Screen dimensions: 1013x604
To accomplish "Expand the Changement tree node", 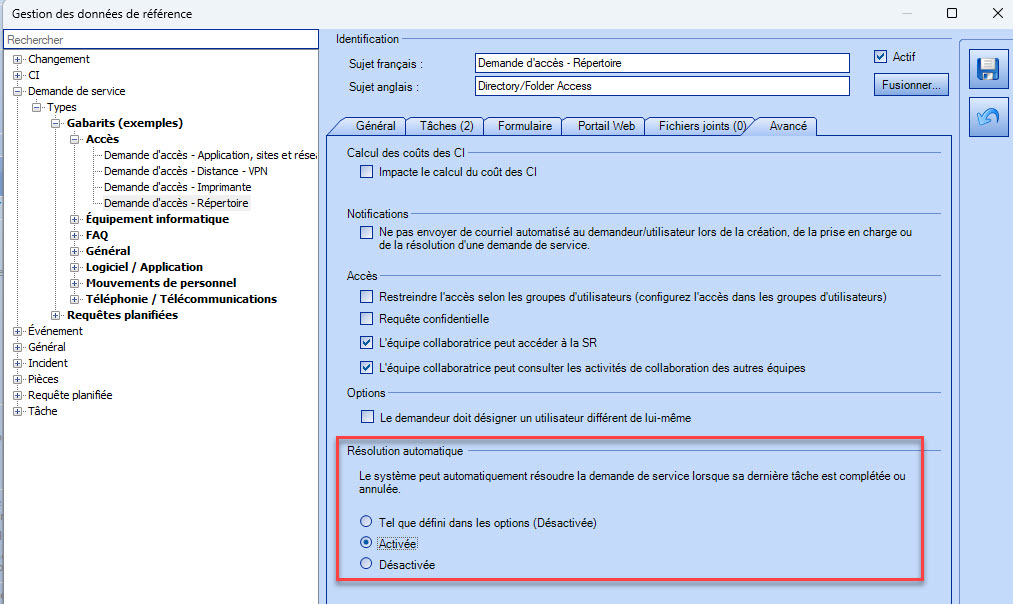I will [x=17, y=59].
